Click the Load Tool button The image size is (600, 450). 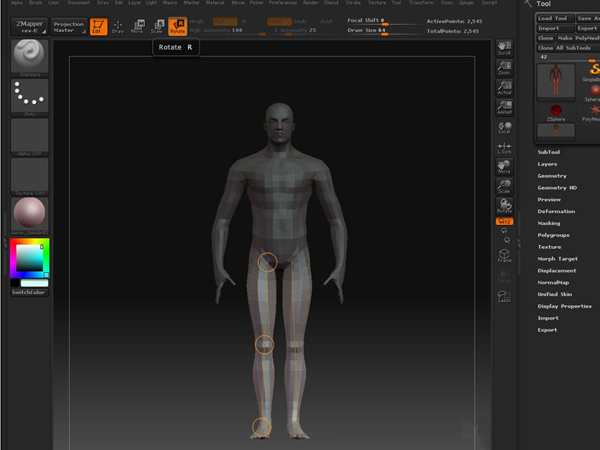coord(554,18)
